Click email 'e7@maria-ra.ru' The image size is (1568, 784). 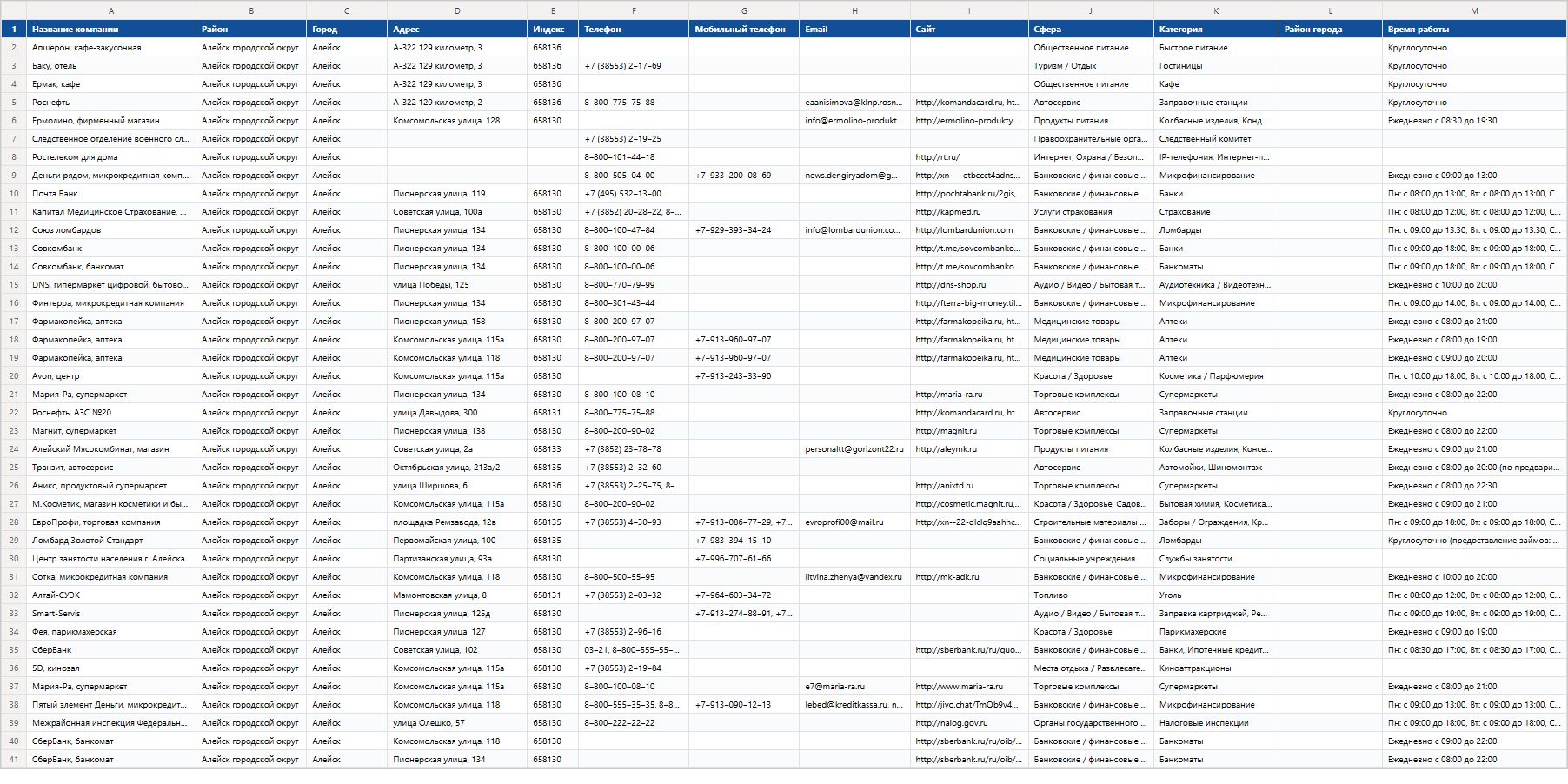(x=854, y=687)
